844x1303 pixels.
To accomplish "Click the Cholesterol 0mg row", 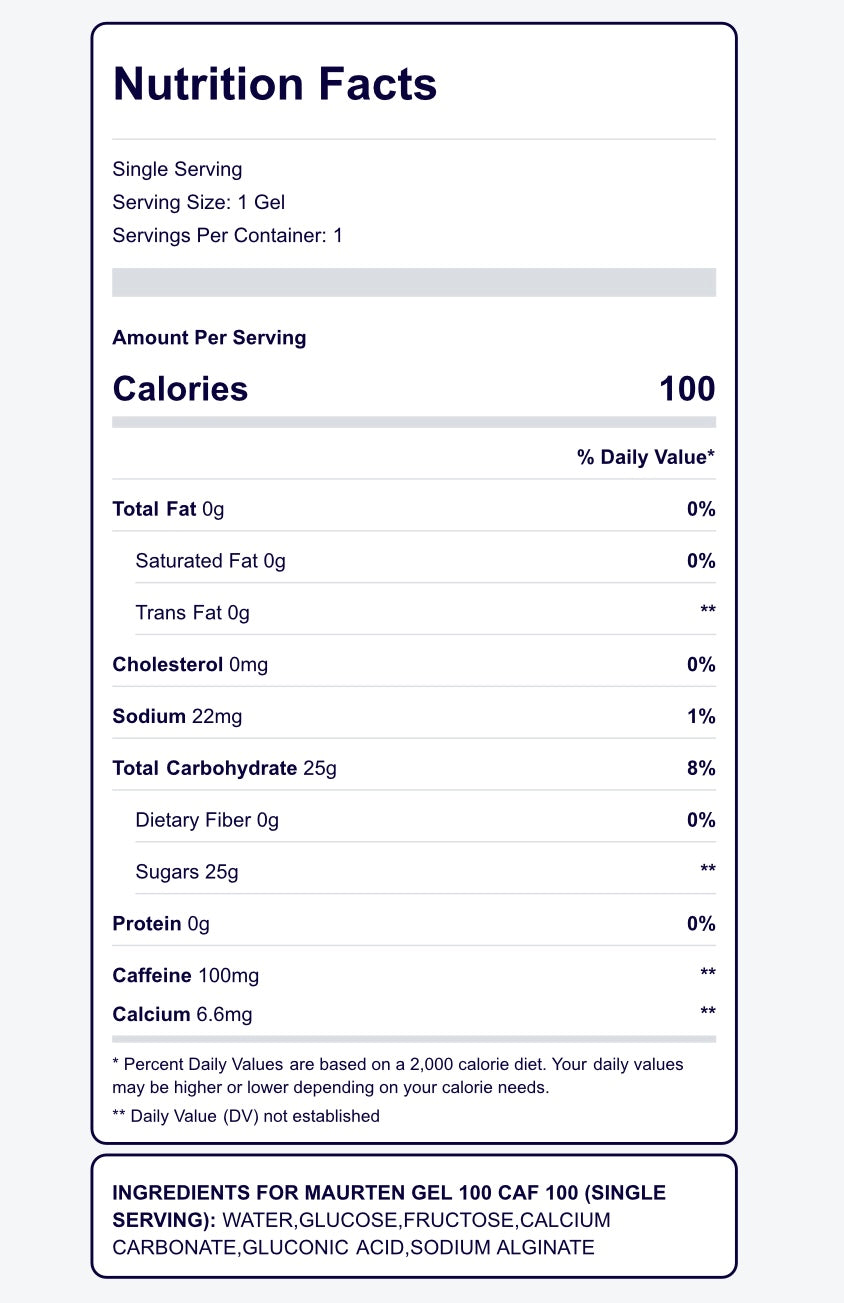I will [414, 665].
